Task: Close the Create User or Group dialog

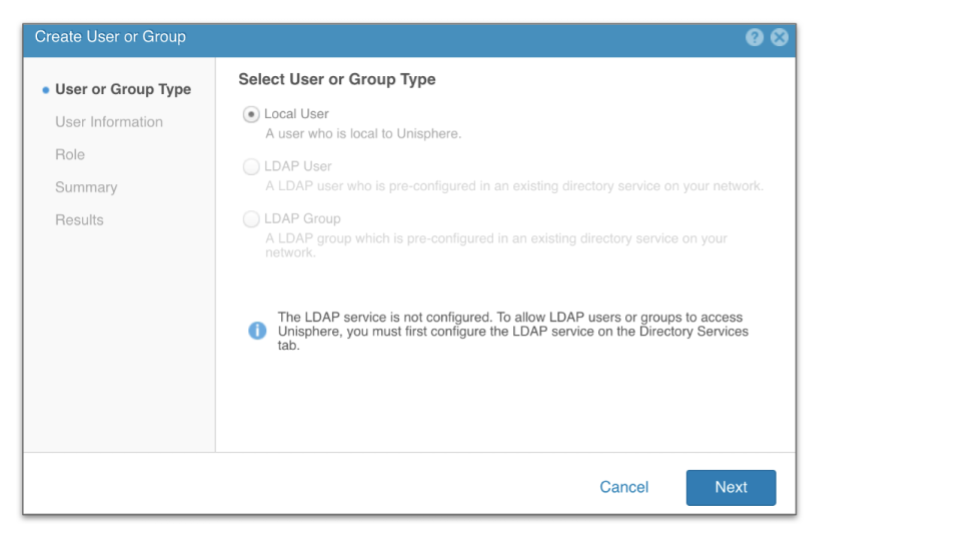Action: pyautogui.click(x=779, y=37)
